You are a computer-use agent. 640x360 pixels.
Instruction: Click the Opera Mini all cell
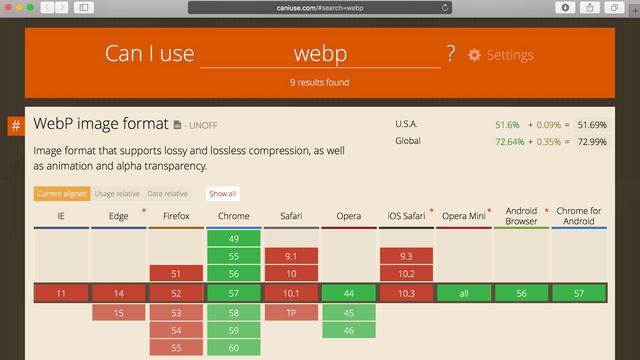[464, 293]
